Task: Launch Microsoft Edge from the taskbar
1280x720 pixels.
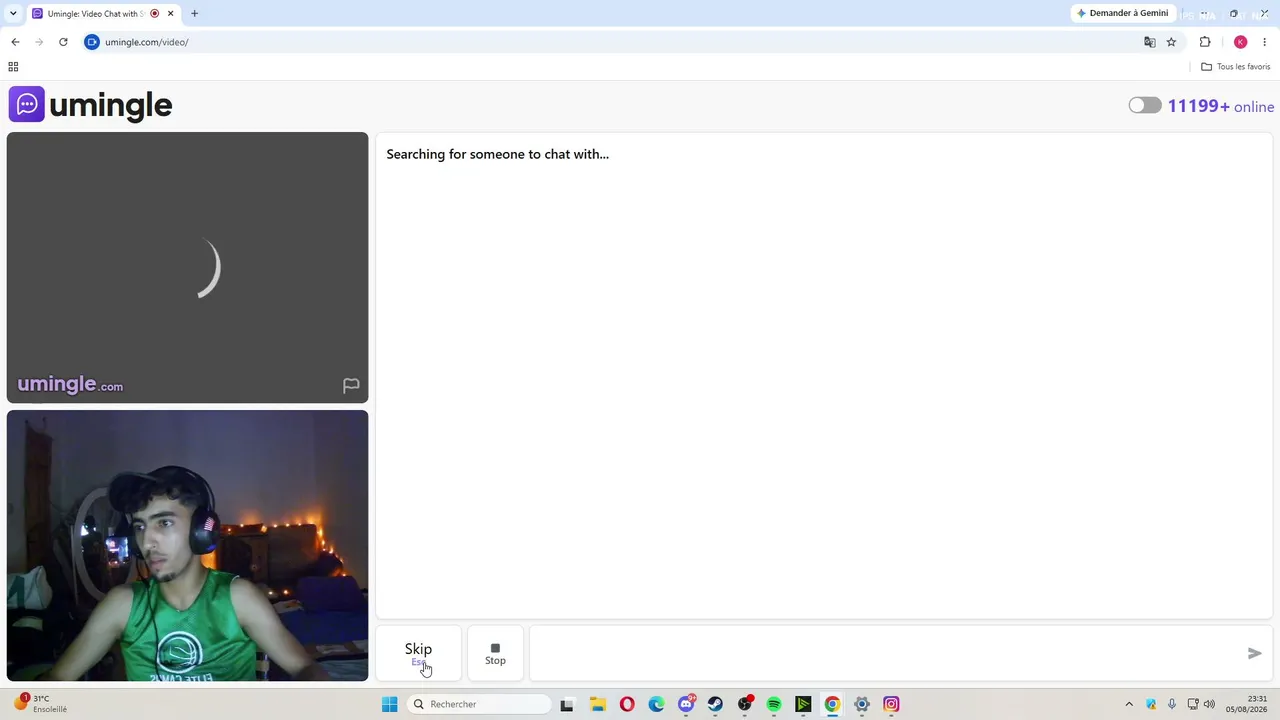Action: (656, 704)
